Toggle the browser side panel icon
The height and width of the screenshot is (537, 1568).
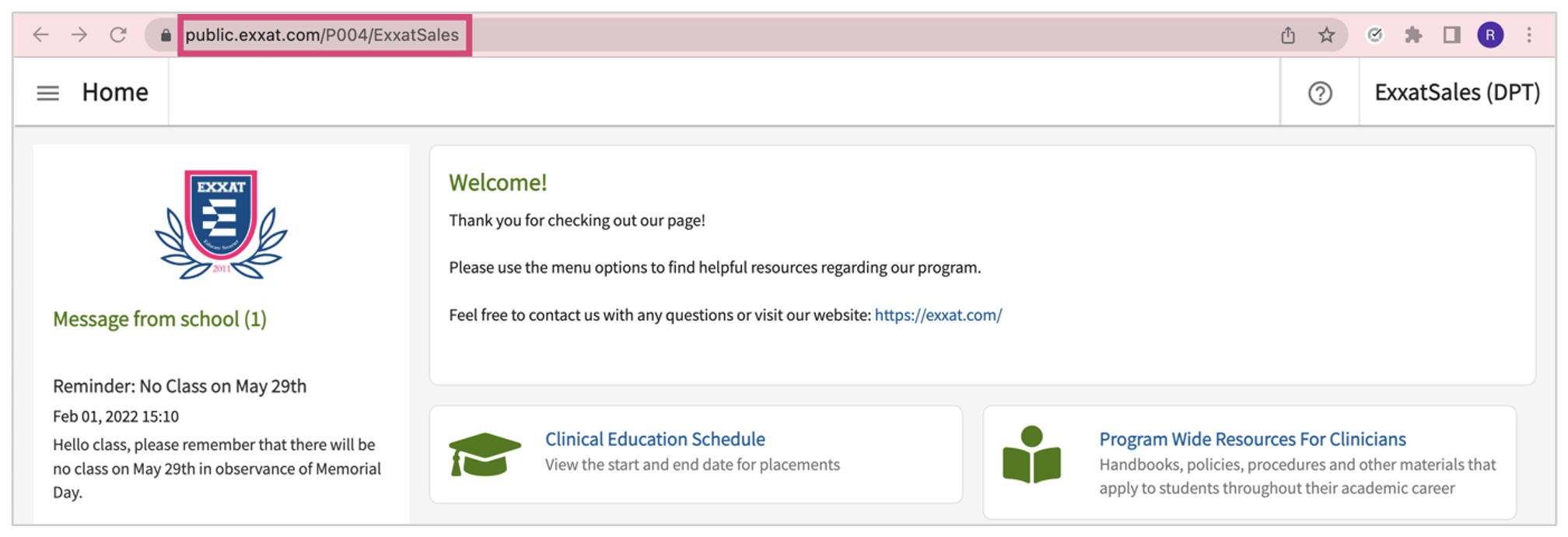1451,35
